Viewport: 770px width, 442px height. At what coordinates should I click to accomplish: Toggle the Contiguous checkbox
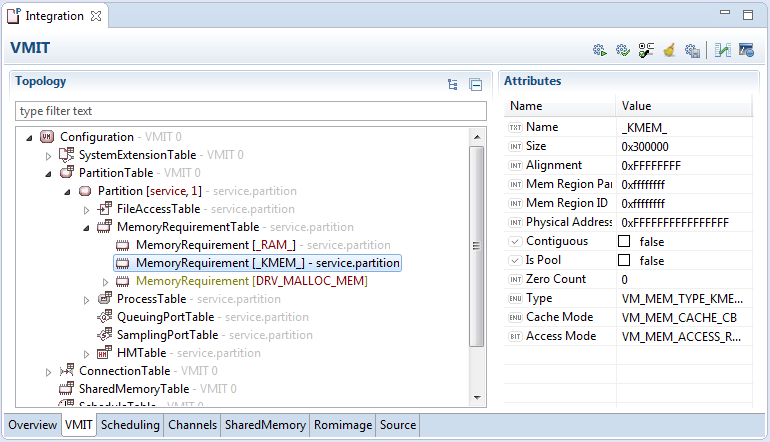click(x=624, y=242)
